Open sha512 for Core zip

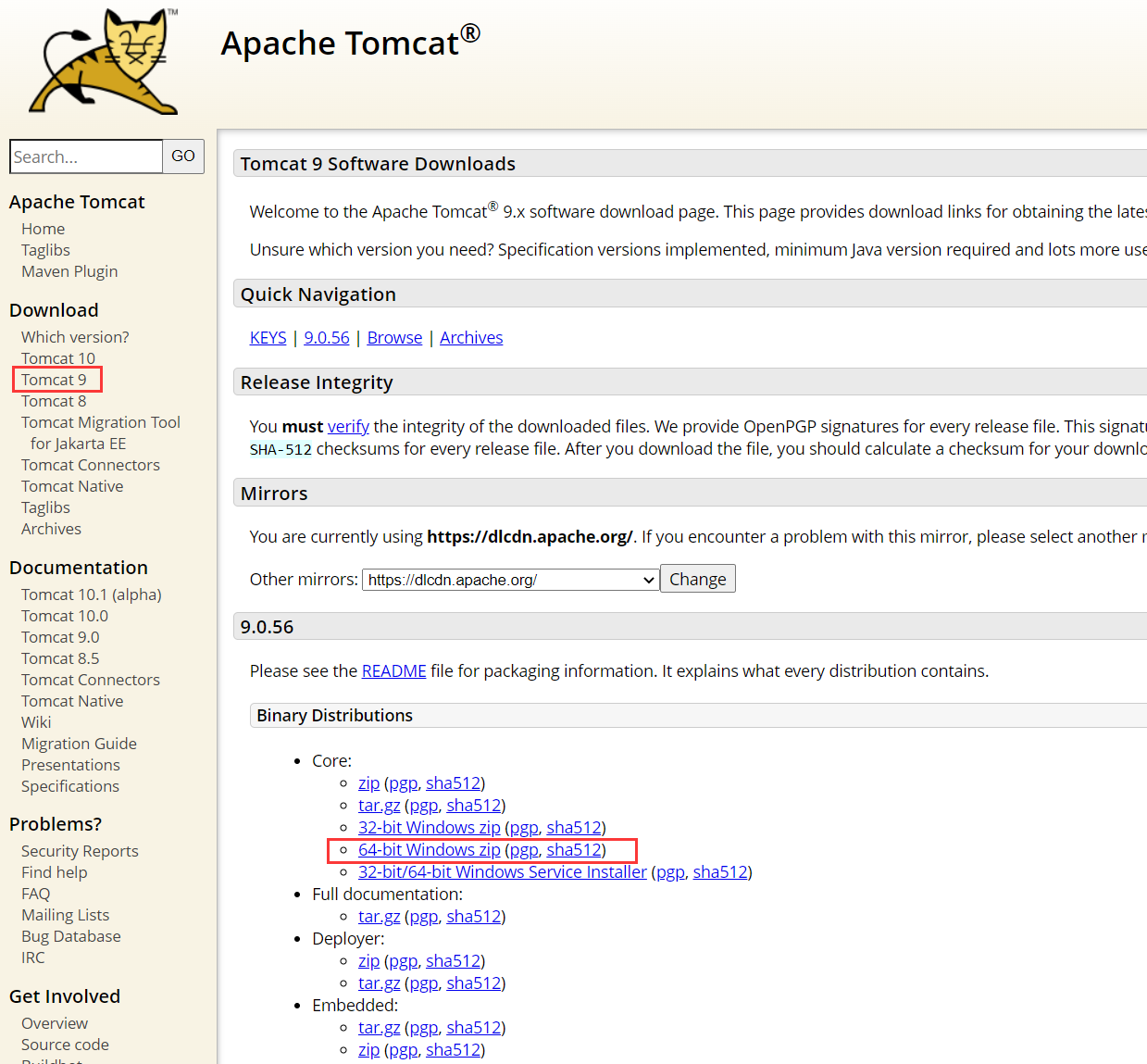click(454, 783)
